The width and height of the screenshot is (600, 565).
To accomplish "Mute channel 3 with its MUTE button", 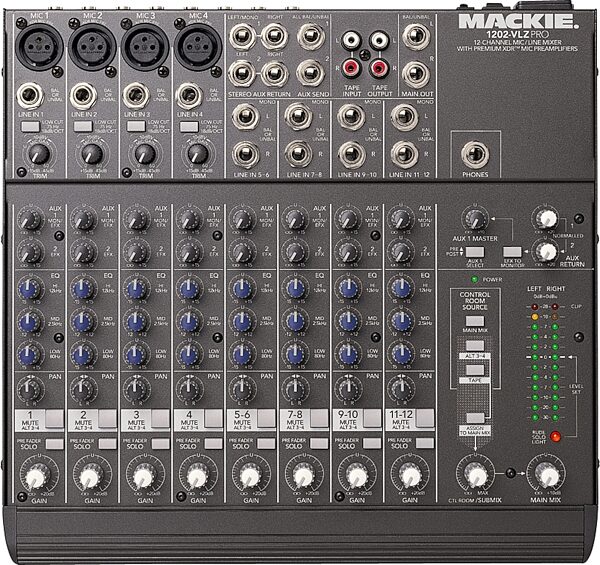I will pyautogui.click(x=160, y=418).
